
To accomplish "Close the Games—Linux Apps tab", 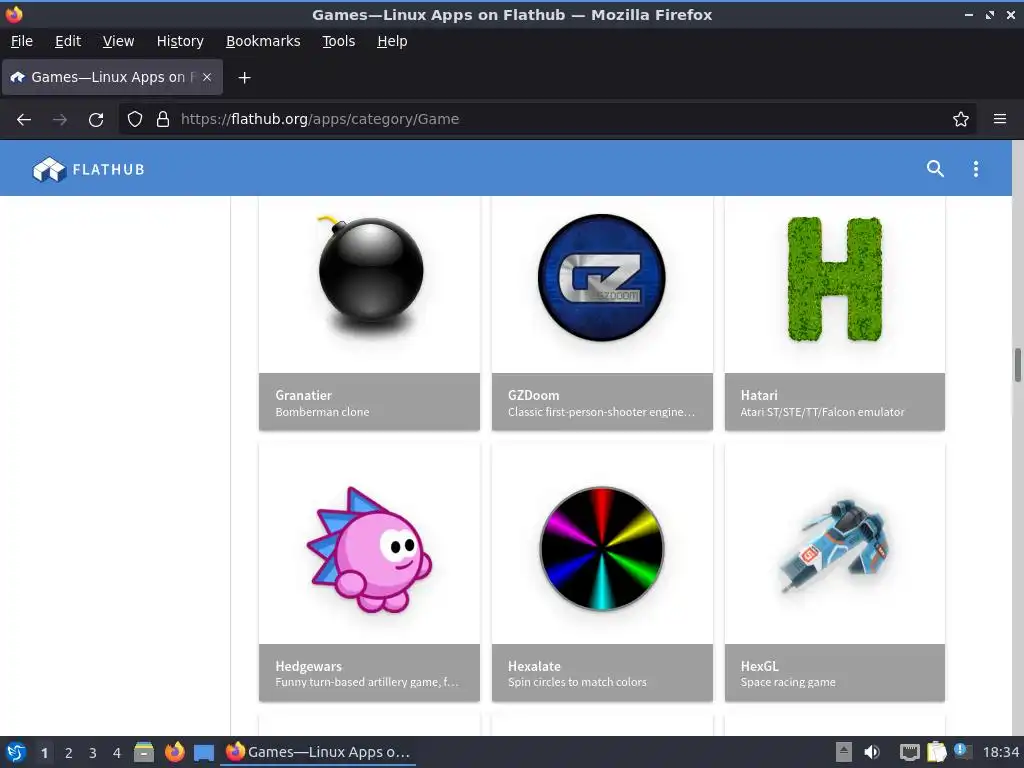I will click(206, 77).
